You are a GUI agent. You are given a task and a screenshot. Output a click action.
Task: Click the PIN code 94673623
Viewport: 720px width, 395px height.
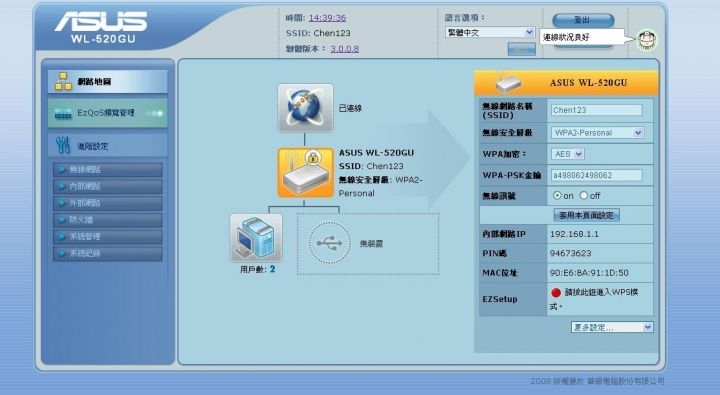(570, 253)
